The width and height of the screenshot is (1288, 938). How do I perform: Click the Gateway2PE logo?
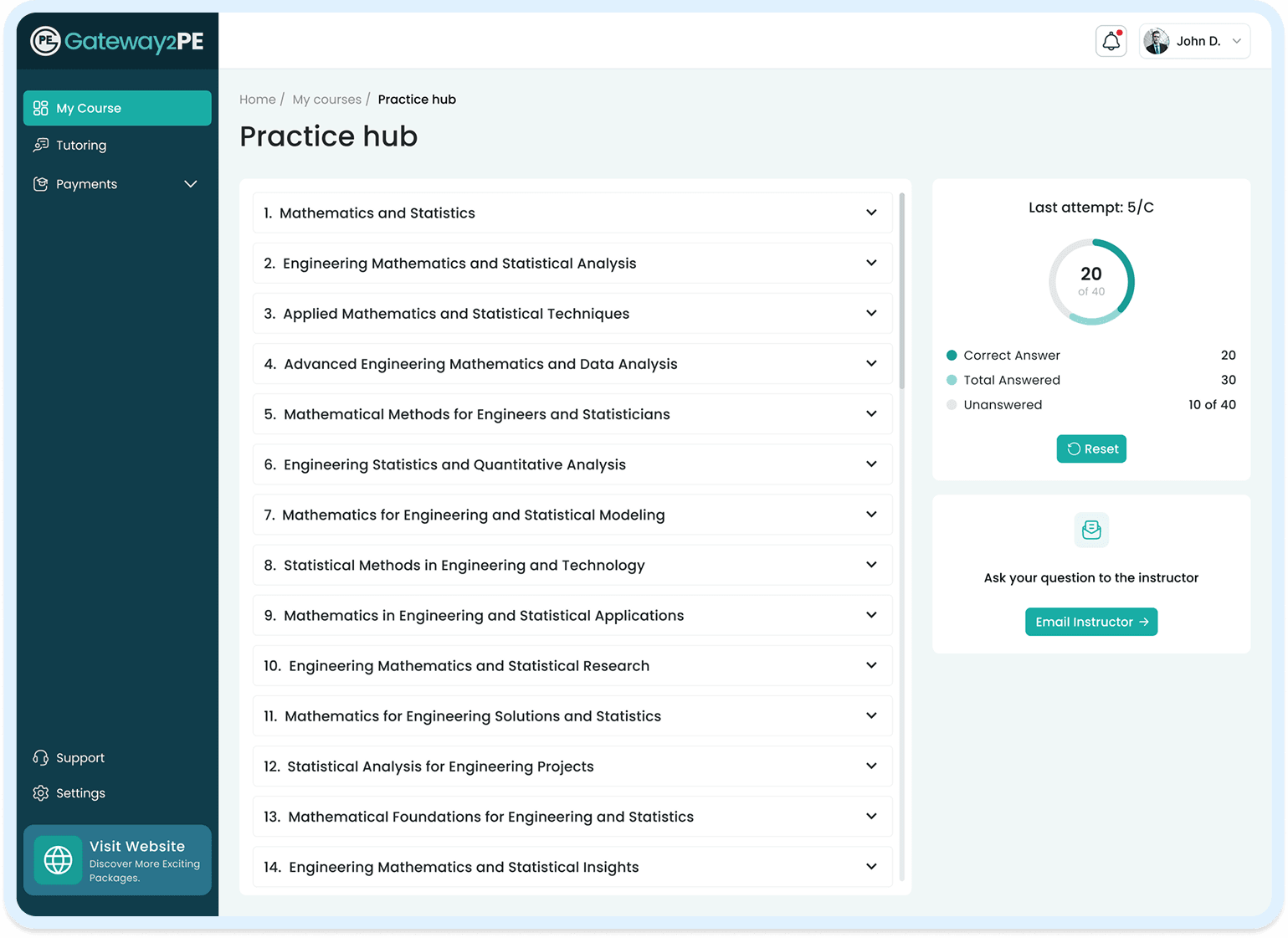click(116, 39)
